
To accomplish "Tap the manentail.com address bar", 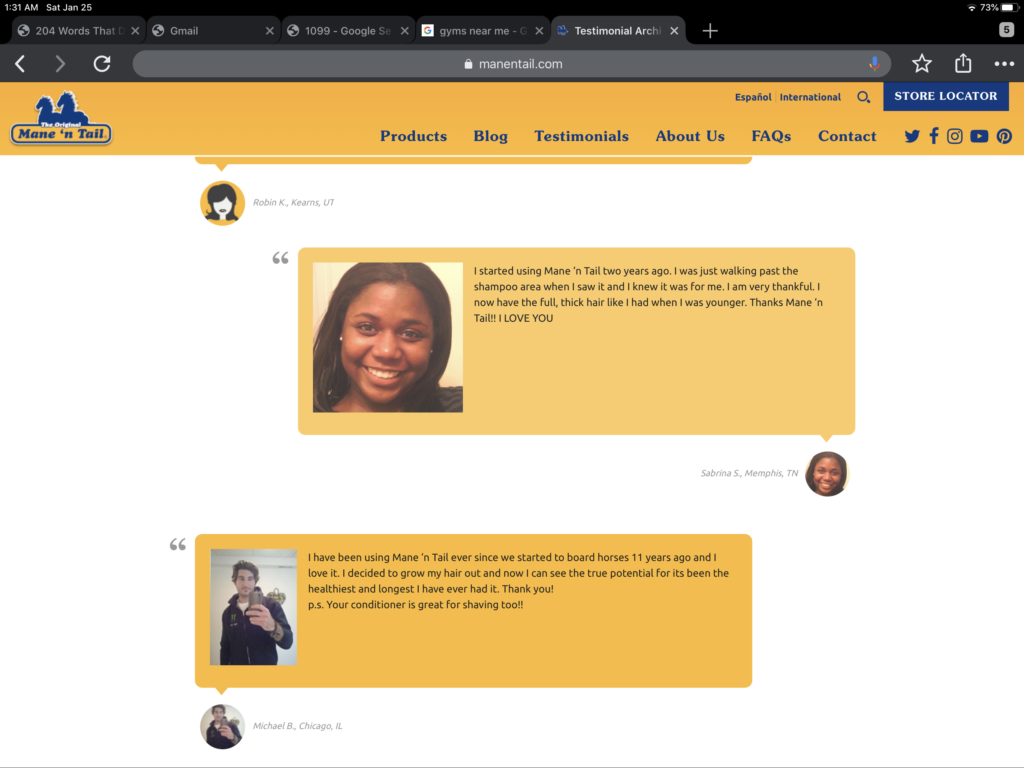I will [511, 63].
